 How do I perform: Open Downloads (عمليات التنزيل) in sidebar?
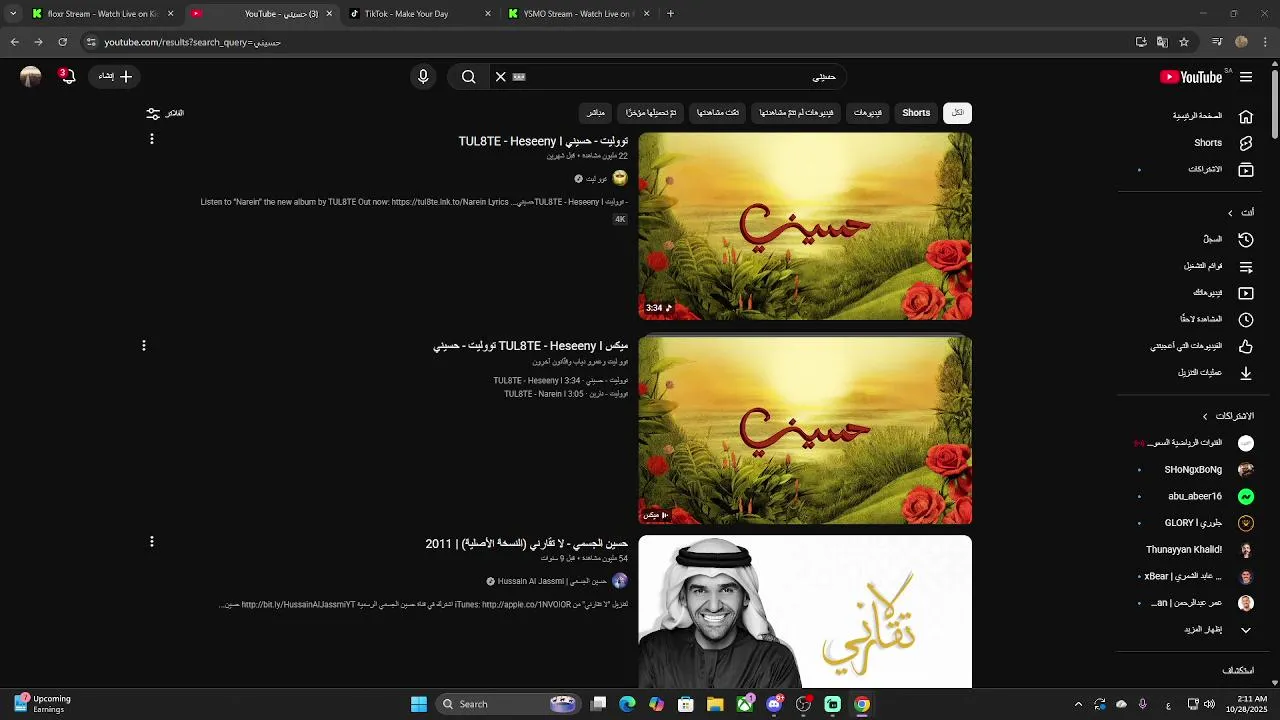1216,372
